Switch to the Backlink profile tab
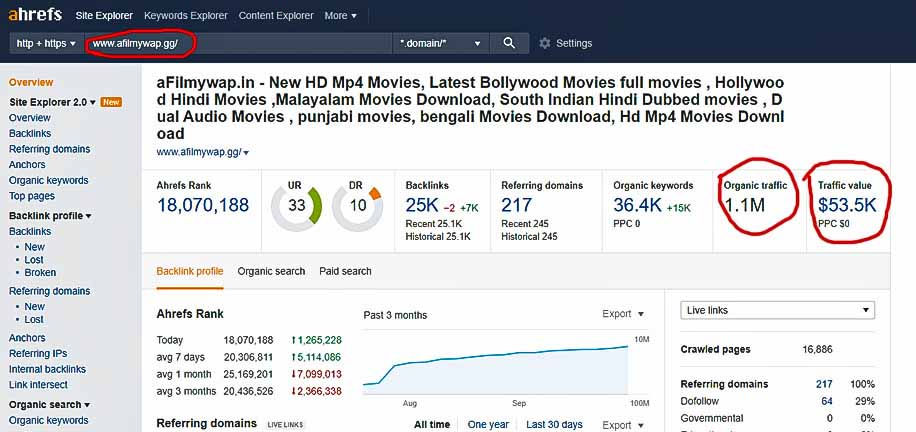 pos(190,271)
